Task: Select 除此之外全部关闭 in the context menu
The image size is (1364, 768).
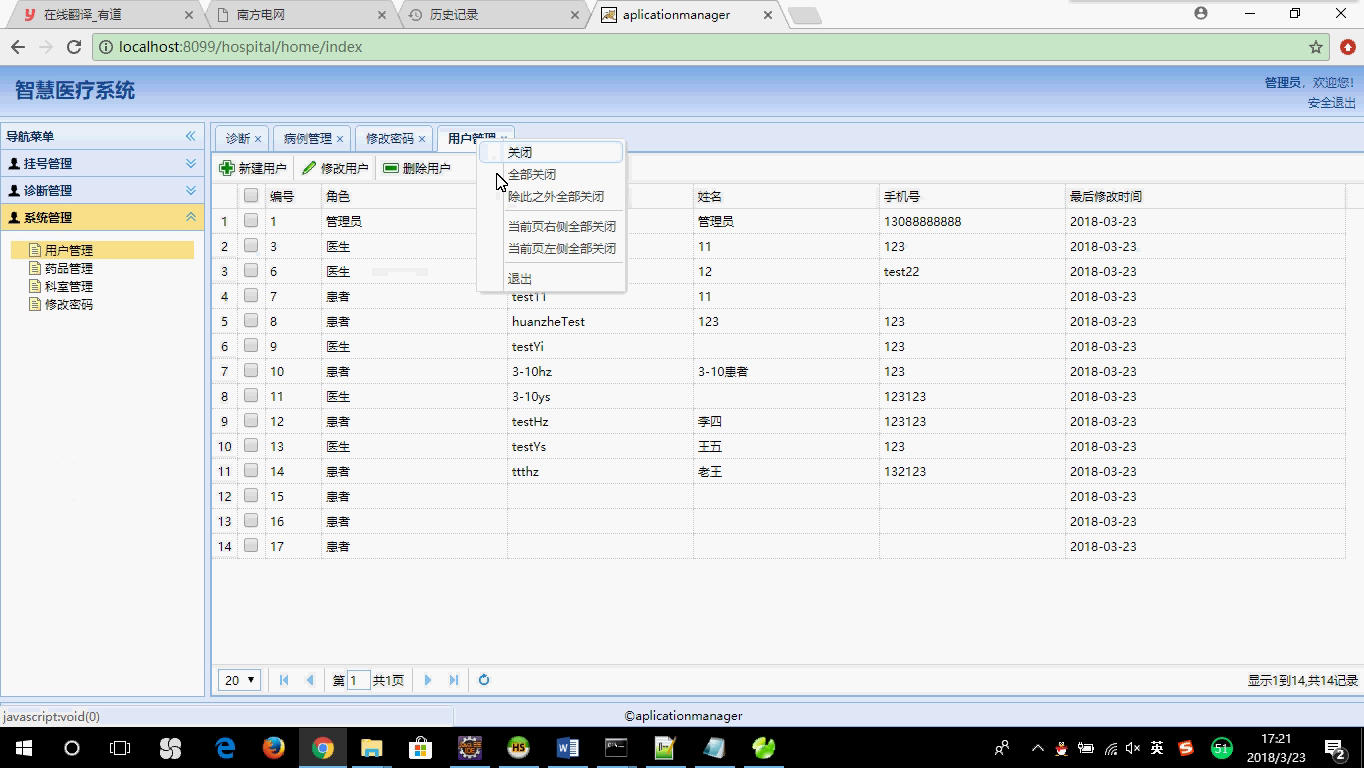Action: [x=551, y=196]
